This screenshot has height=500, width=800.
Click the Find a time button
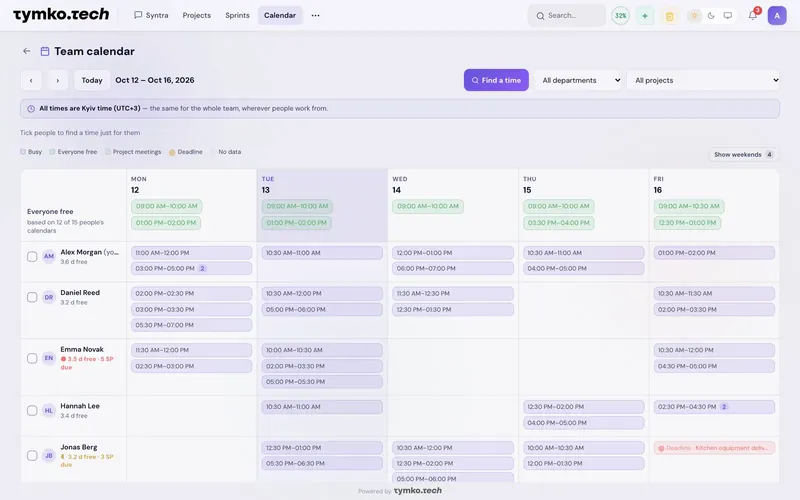pos(496,80)
